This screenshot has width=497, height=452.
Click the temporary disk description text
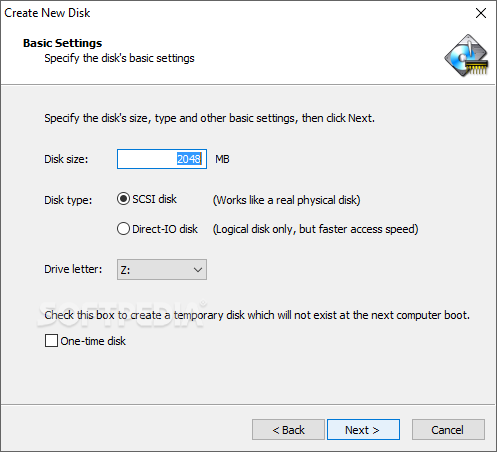click(x=257, y=315)
